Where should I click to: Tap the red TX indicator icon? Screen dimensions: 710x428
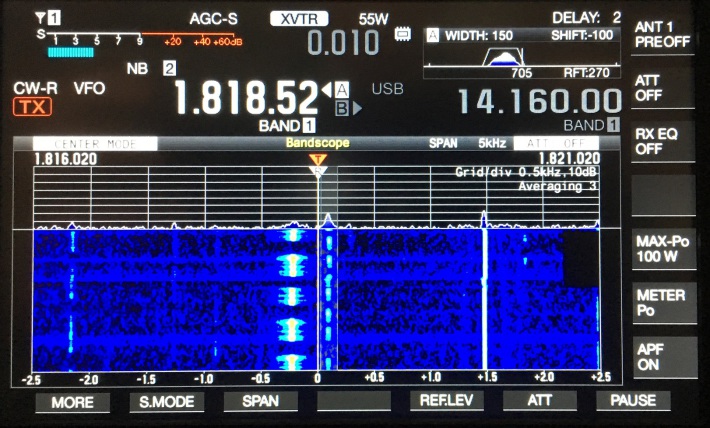pos(33,108)
